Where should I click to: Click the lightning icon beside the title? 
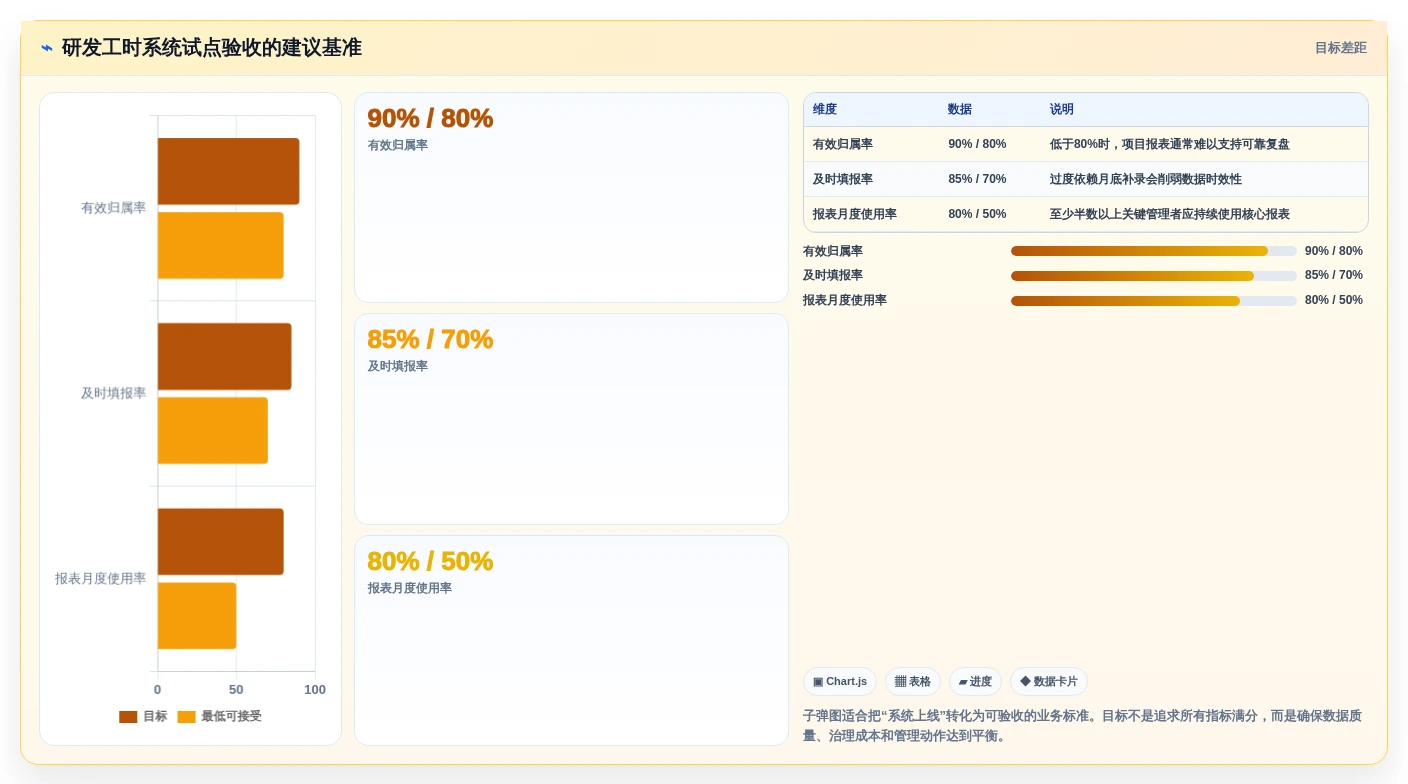coord(47,48)
